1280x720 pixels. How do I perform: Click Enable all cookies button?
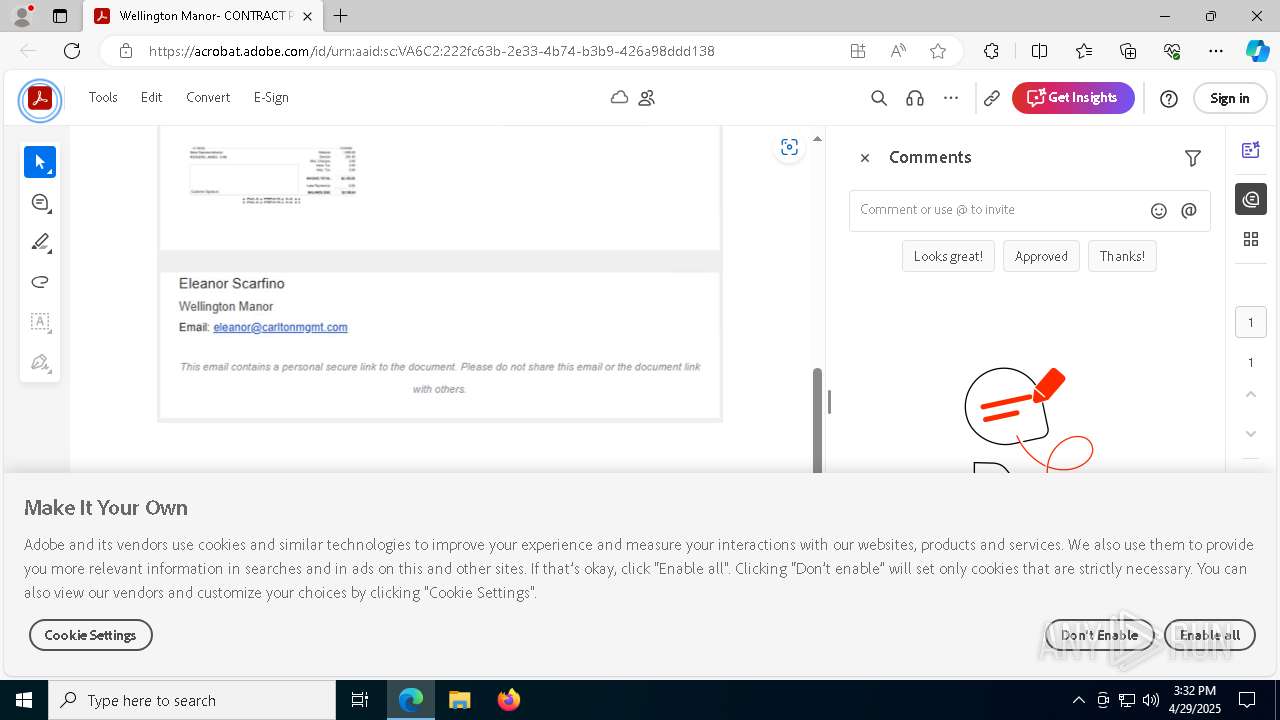tap(1210, 635)
